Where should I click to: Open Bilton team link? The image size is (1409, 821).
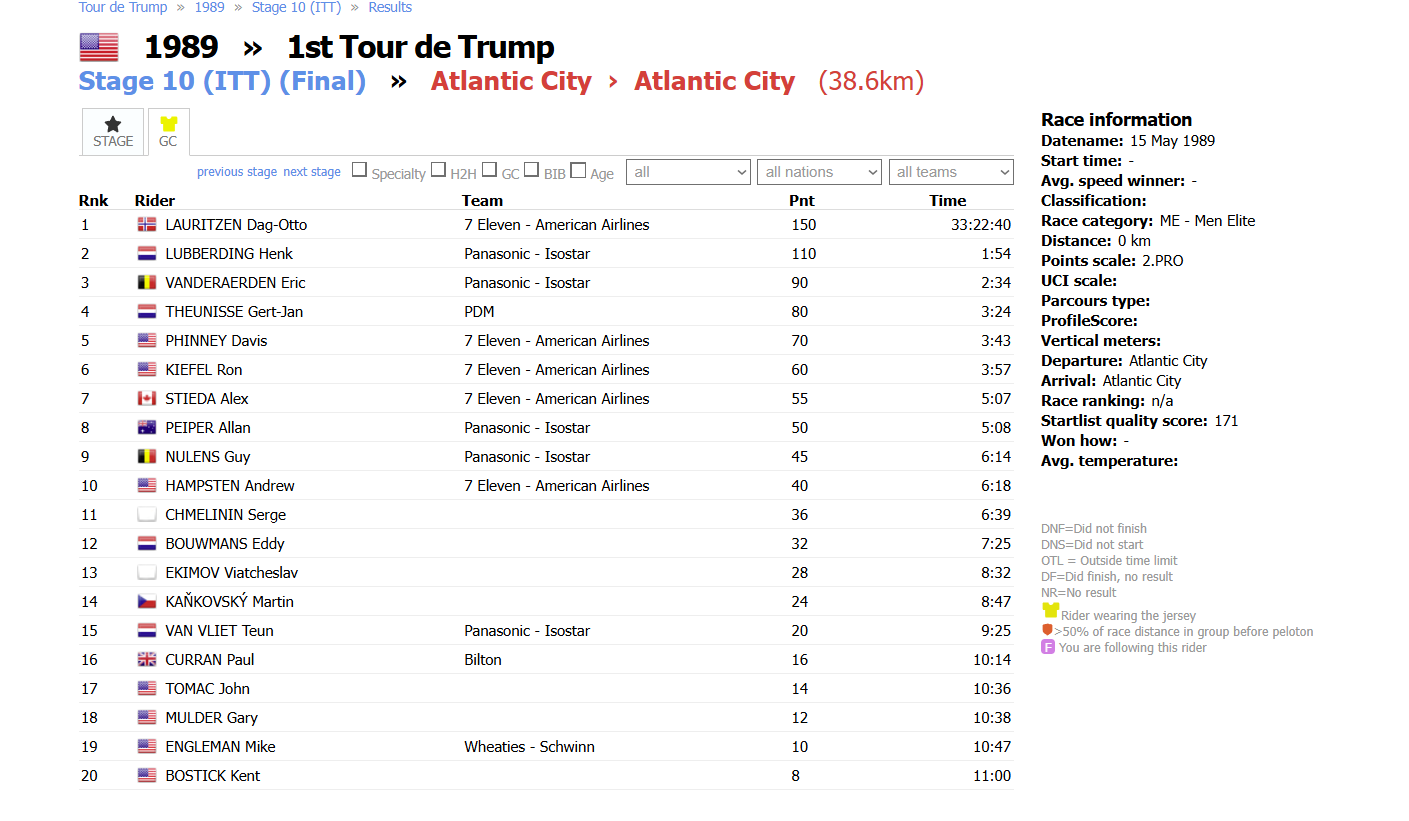click(x=483, y=660)
